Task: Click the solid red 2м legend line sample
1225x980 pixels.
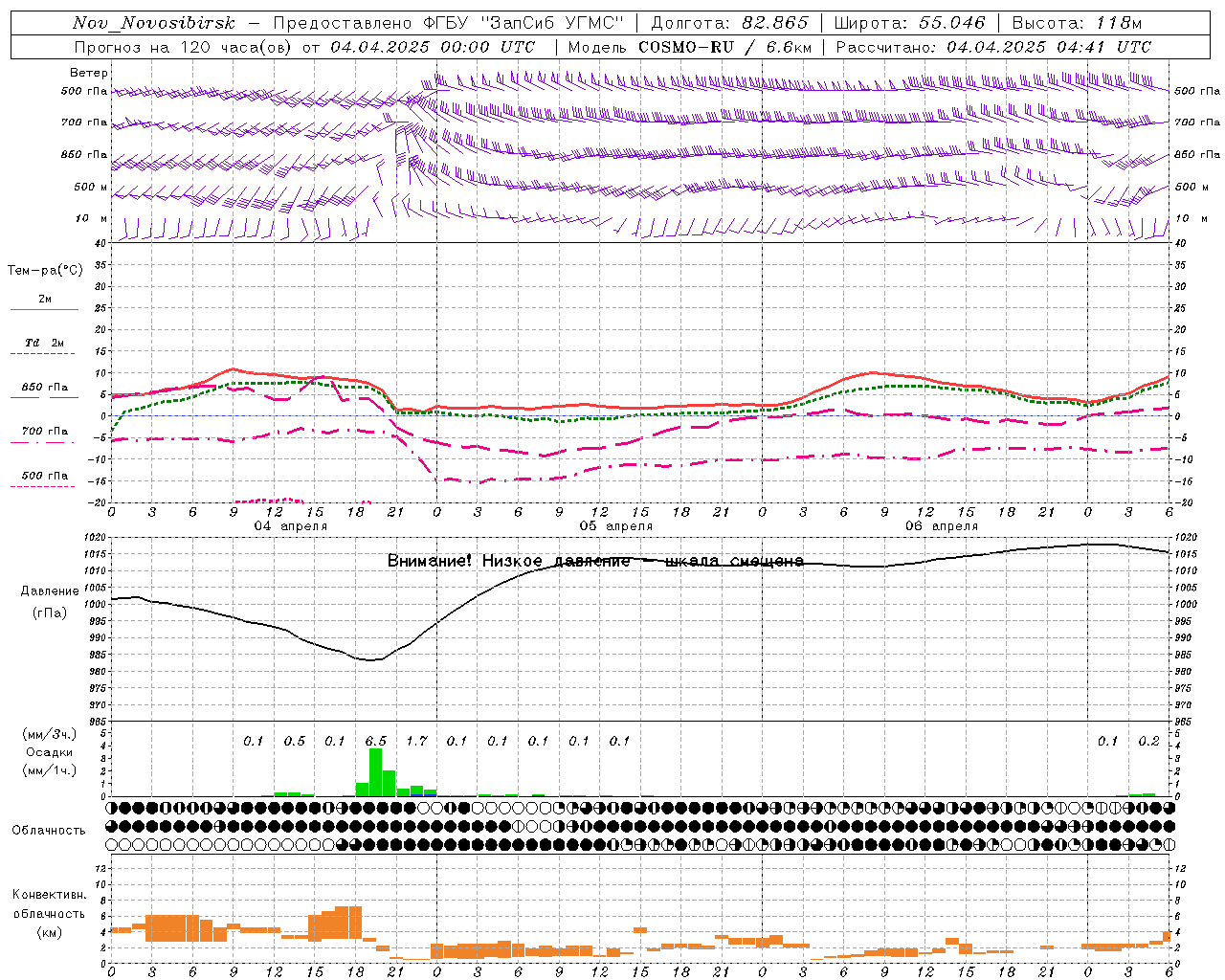Action: tap(45, 309)
